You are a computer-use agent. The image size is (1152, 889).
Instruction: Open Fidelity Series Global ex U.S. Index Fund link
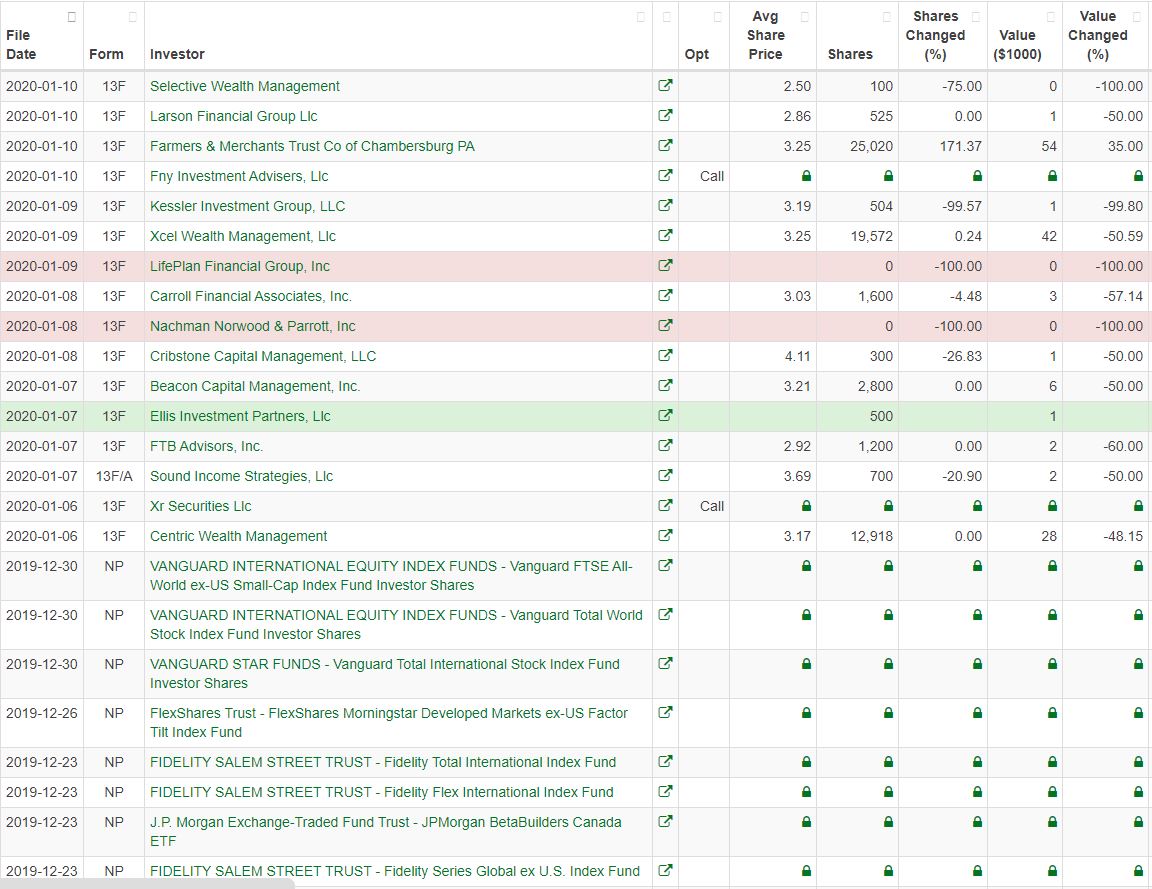click(395, 871)
